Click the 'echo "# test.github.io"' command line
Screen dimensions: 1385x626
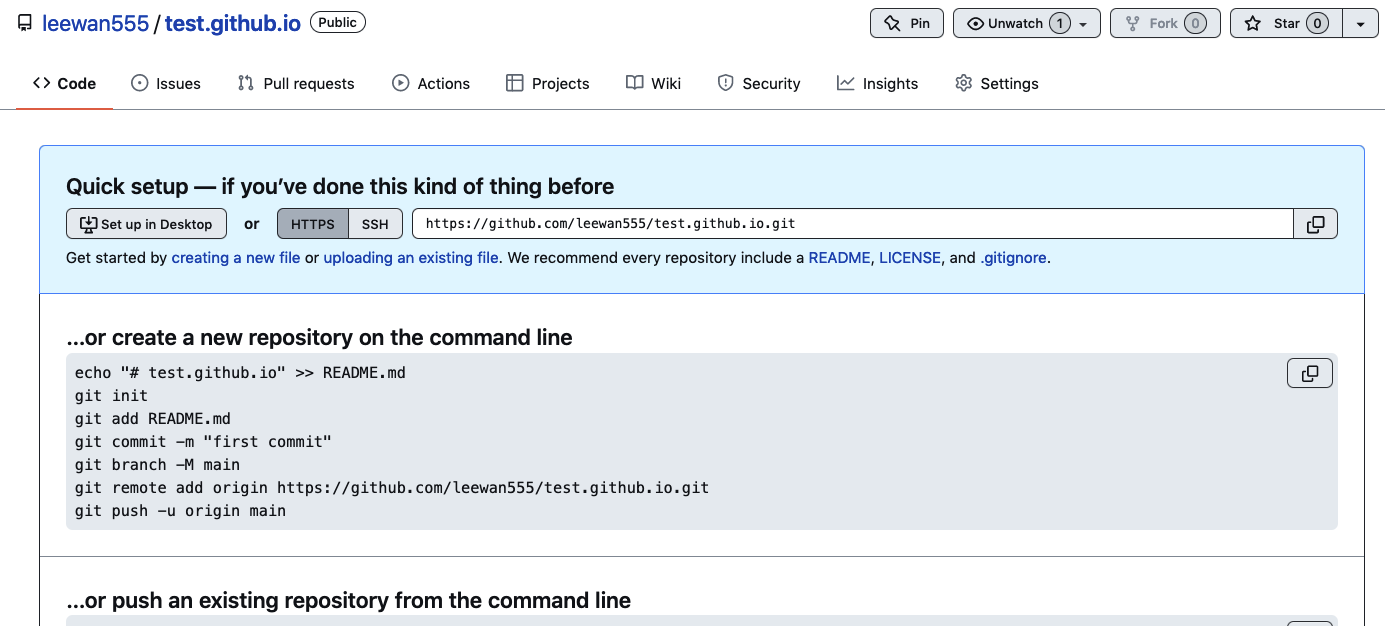(240, 373)
